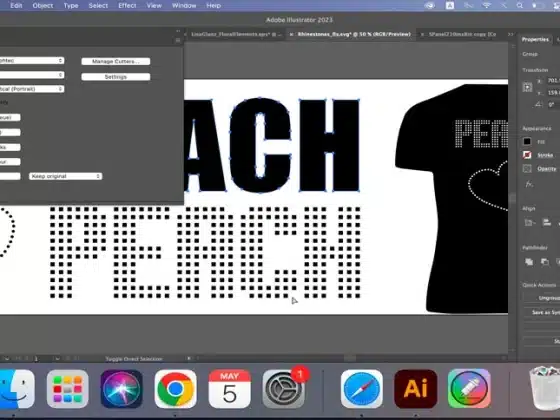560x420 pixels.
Task: Click the reference point locator icon
Action: [528, 87]
